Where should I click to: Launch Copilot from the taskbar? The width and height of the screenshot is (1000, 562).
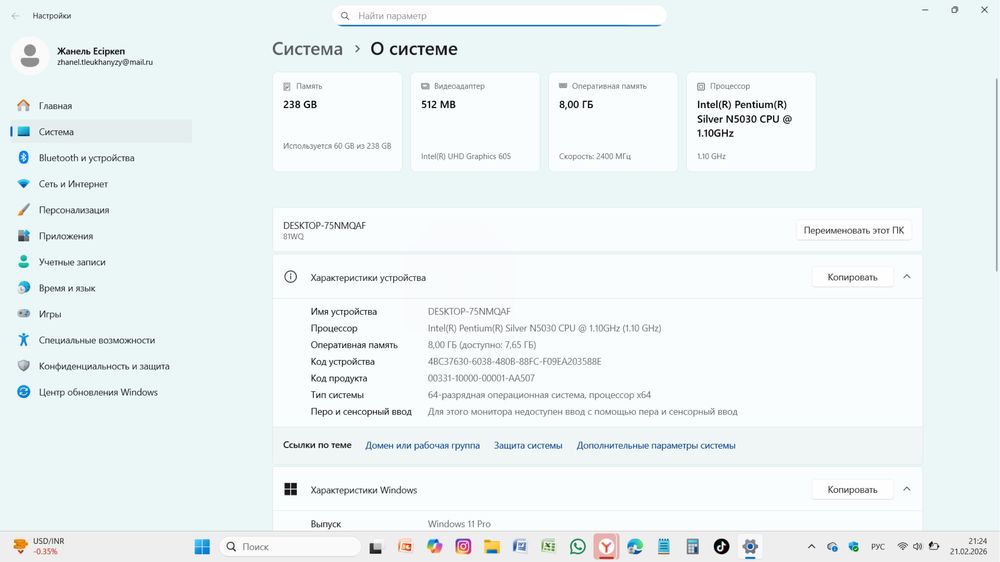(434, 547)
